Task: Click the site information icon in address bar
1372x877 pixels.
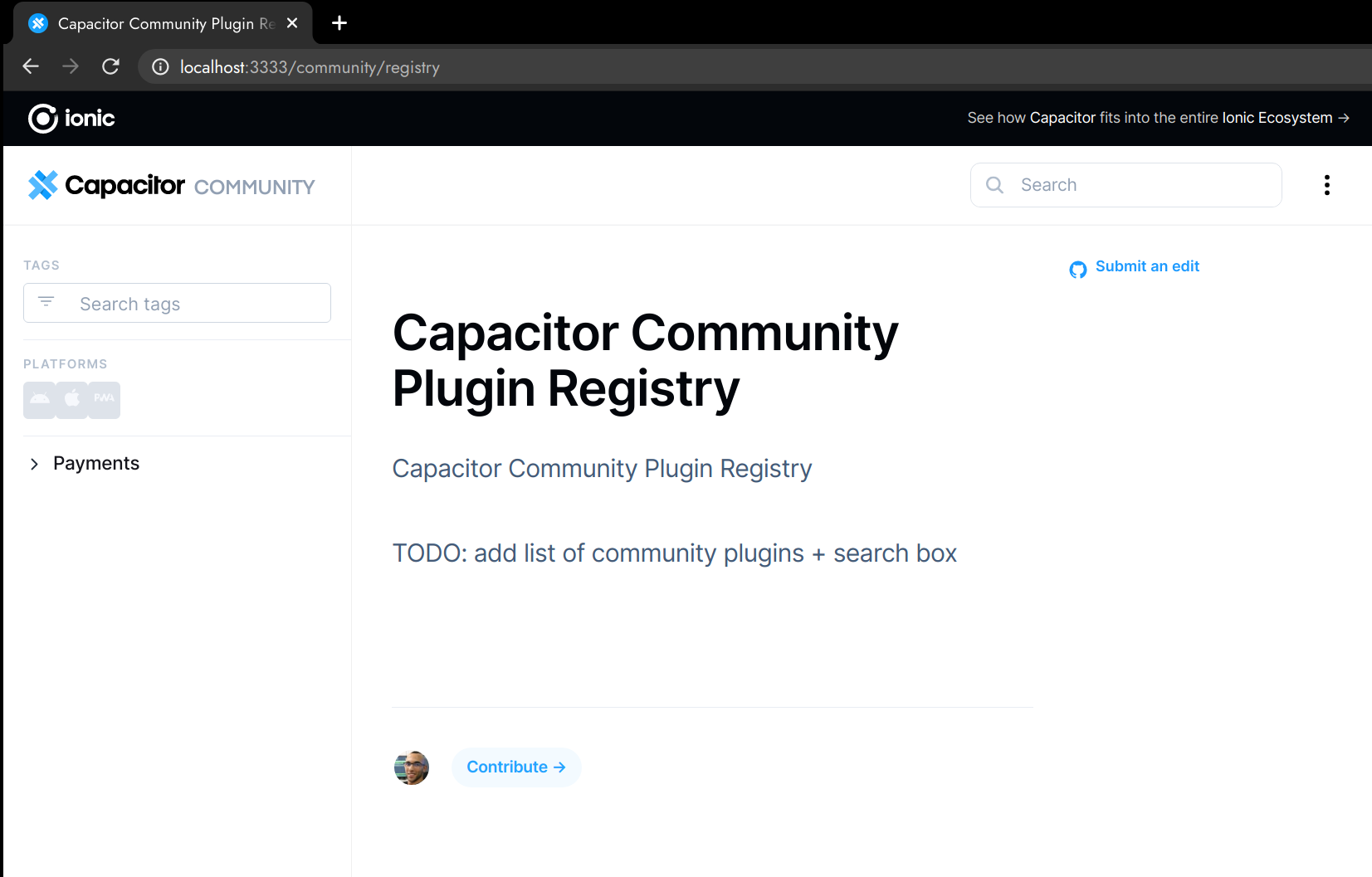Action: point(161,67)
